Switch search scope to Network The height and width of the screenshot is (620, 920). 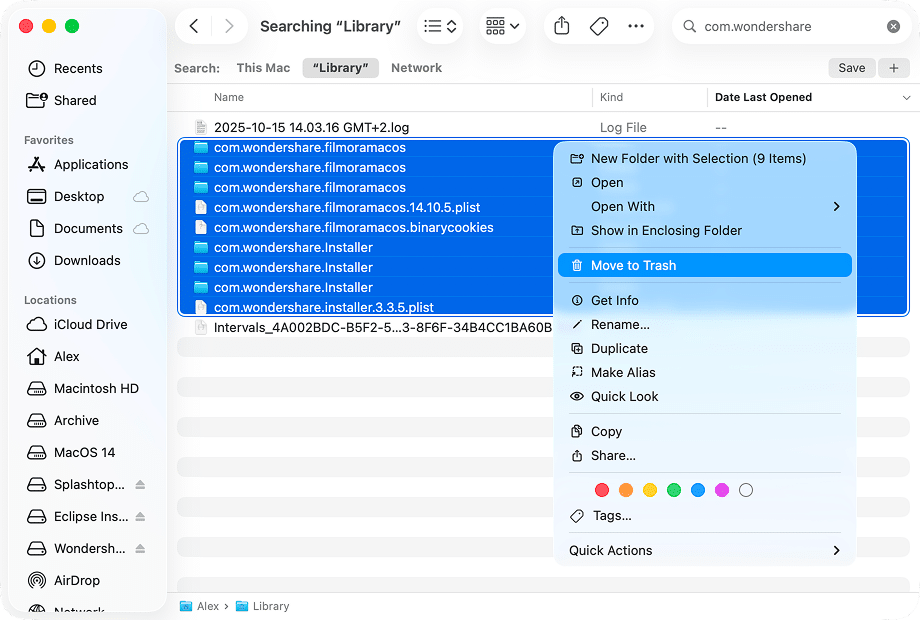point(416,67)
